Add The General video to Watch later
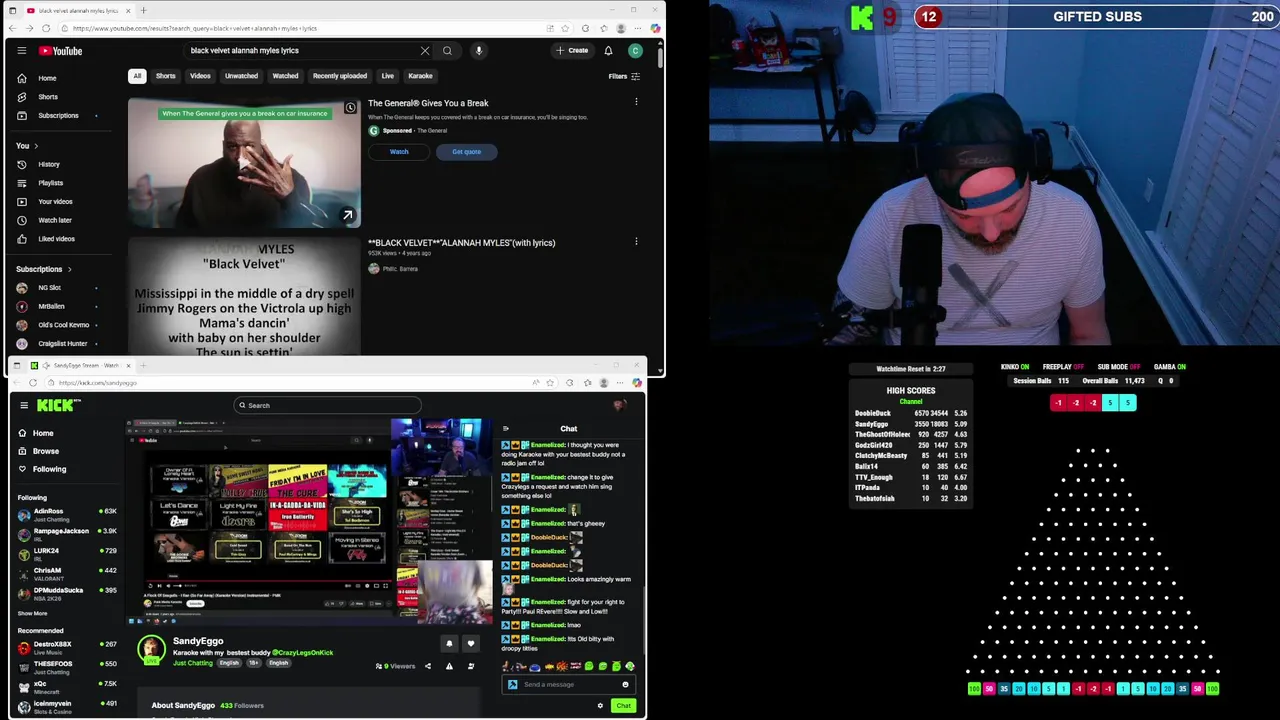 click(x=350, y=107)
